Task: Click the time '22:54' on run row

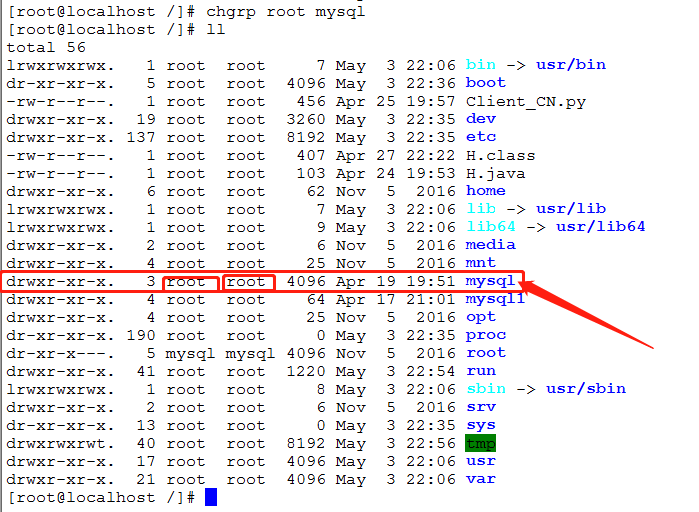Action: [431, 371]
